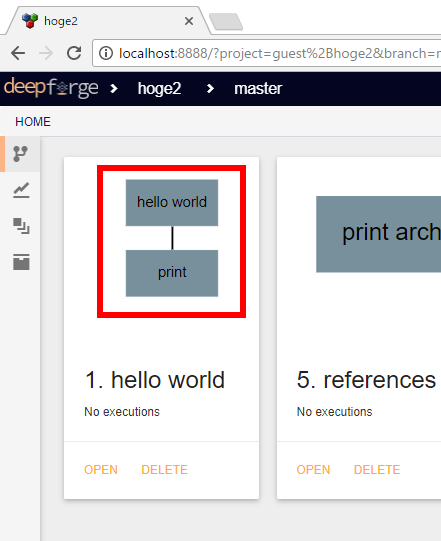This screenshot has height=541, width=441.
Task: Go to the HOME link
Action: tap(33, 122)
